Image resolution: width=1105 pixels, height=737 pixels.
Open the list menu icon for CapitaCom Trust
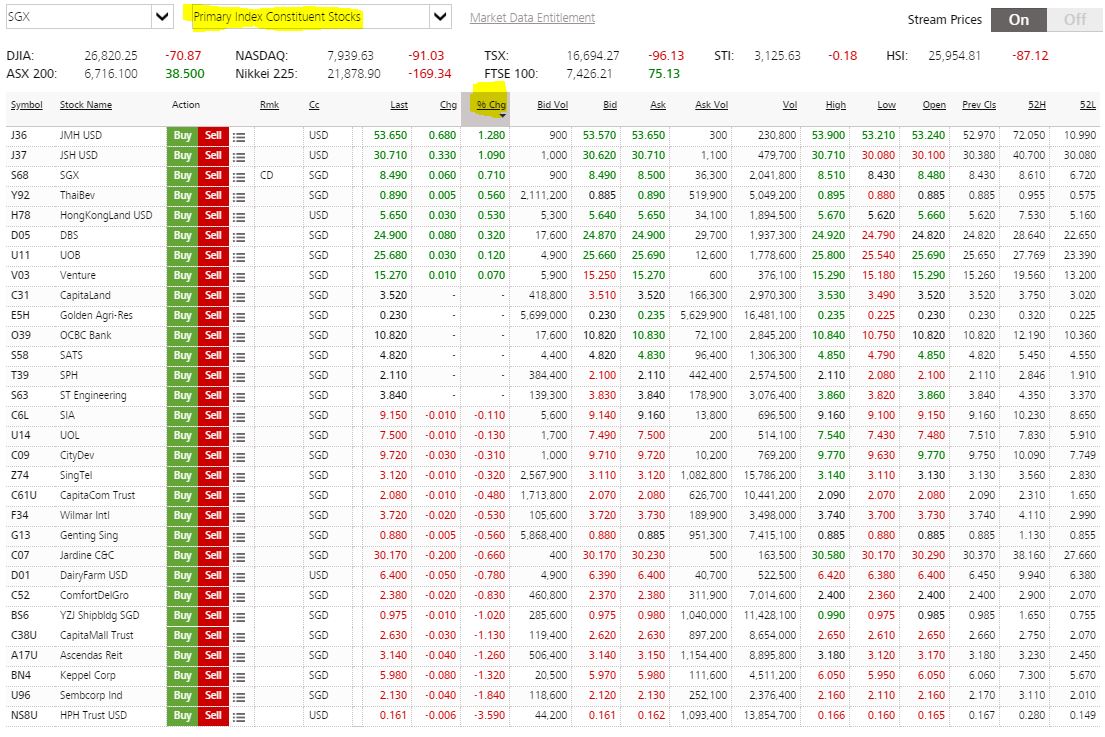(x=239, y=497)
